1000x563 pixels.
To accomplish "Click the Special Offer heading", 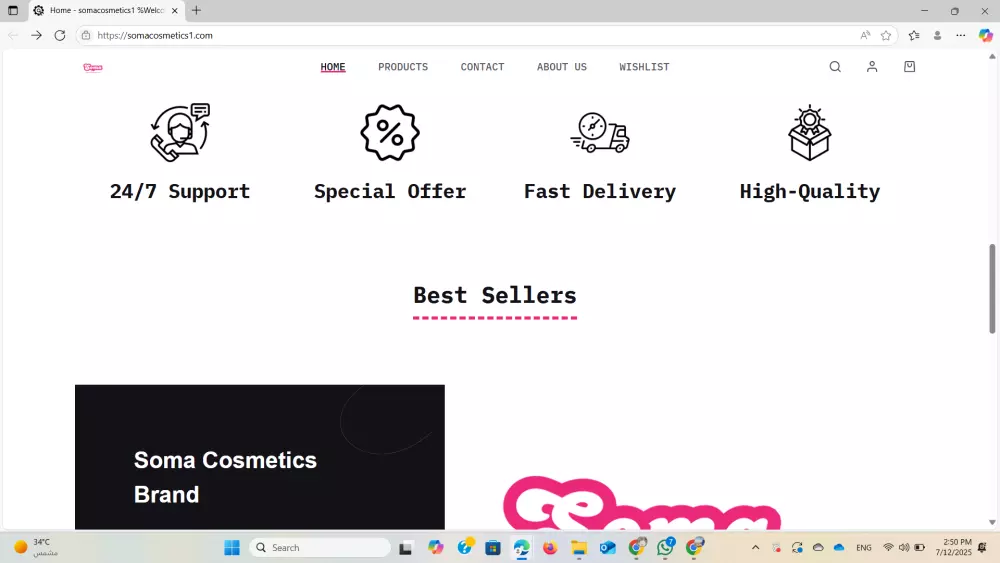I will (x=390, y=191).
